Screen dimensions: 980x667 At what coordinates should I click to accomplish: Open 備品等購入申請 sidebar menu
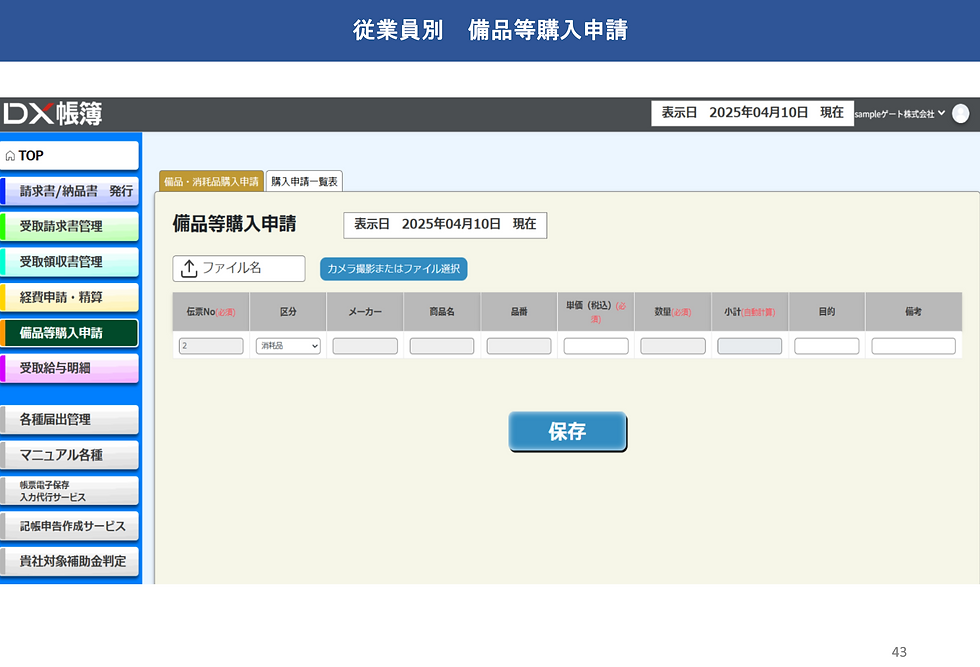(x=69, y=333)
